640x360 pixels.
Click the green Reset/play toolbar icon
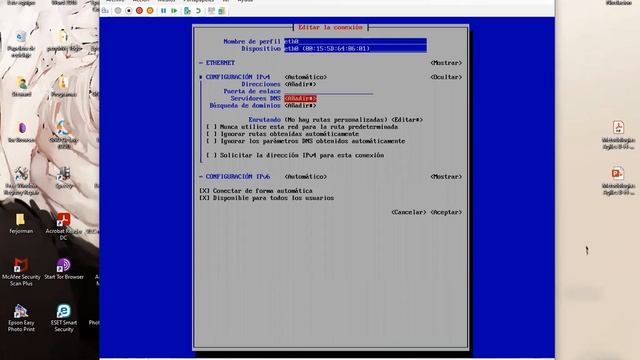(174, 11)
